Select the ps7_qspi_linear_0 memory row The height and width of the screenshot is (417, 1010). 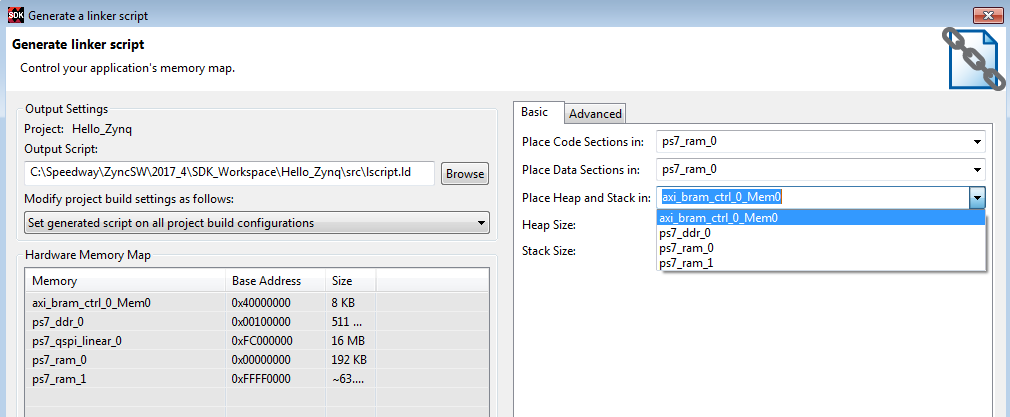point(78,340)
